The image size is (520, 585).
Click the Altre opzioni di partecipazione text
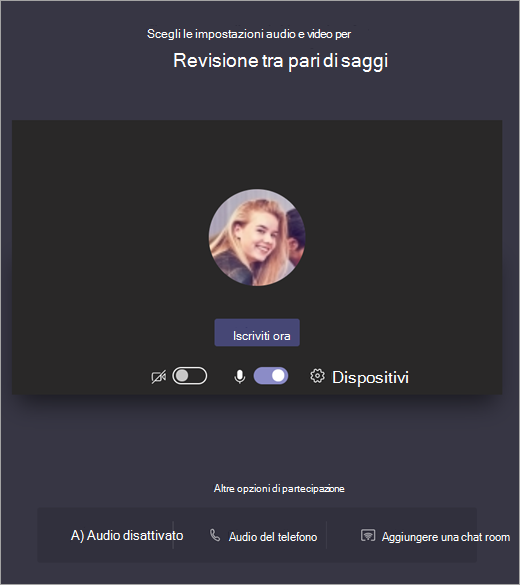[279, 488]
